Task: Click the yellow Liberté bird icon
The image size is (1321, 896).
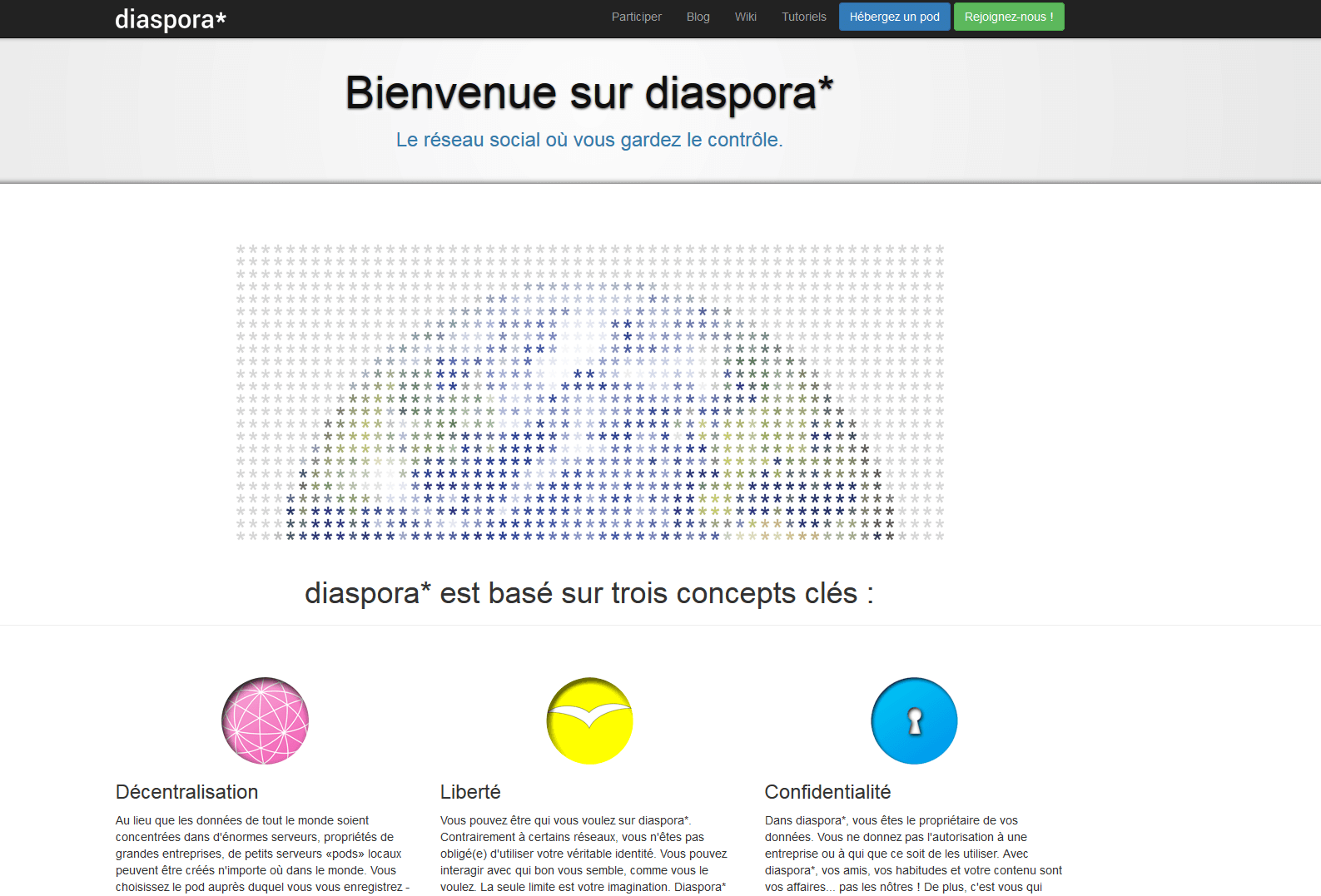Action: click(x=589, y=720)
